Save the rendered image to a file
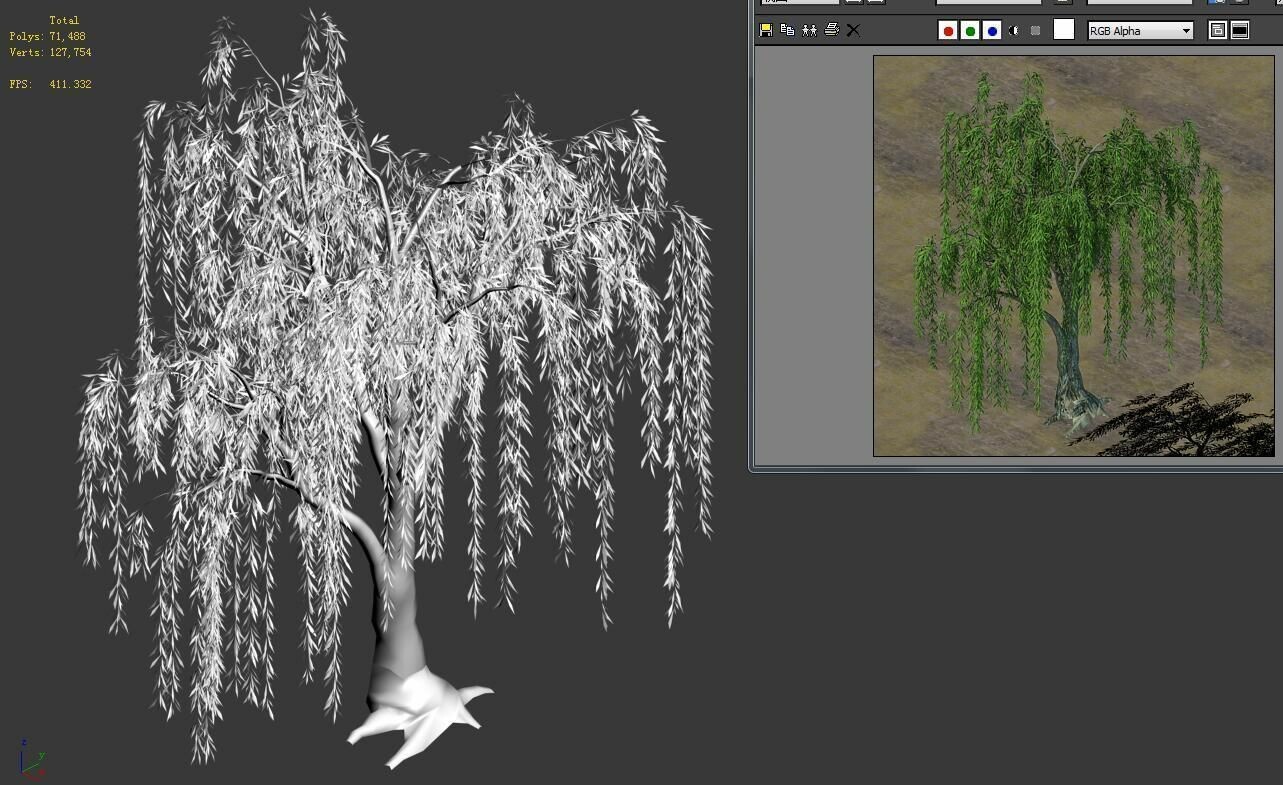The width and height of the screenshot is (1283, 785). click(x=765, y=30)
